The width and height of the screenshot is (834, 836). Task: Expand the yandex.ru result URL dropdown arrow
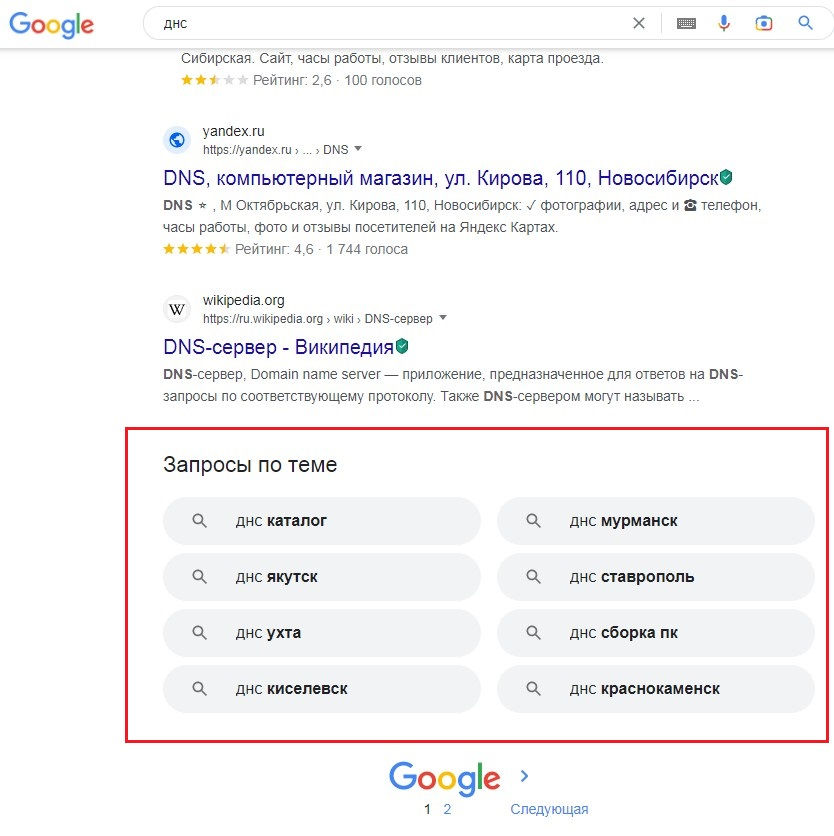tap(358, 149)
